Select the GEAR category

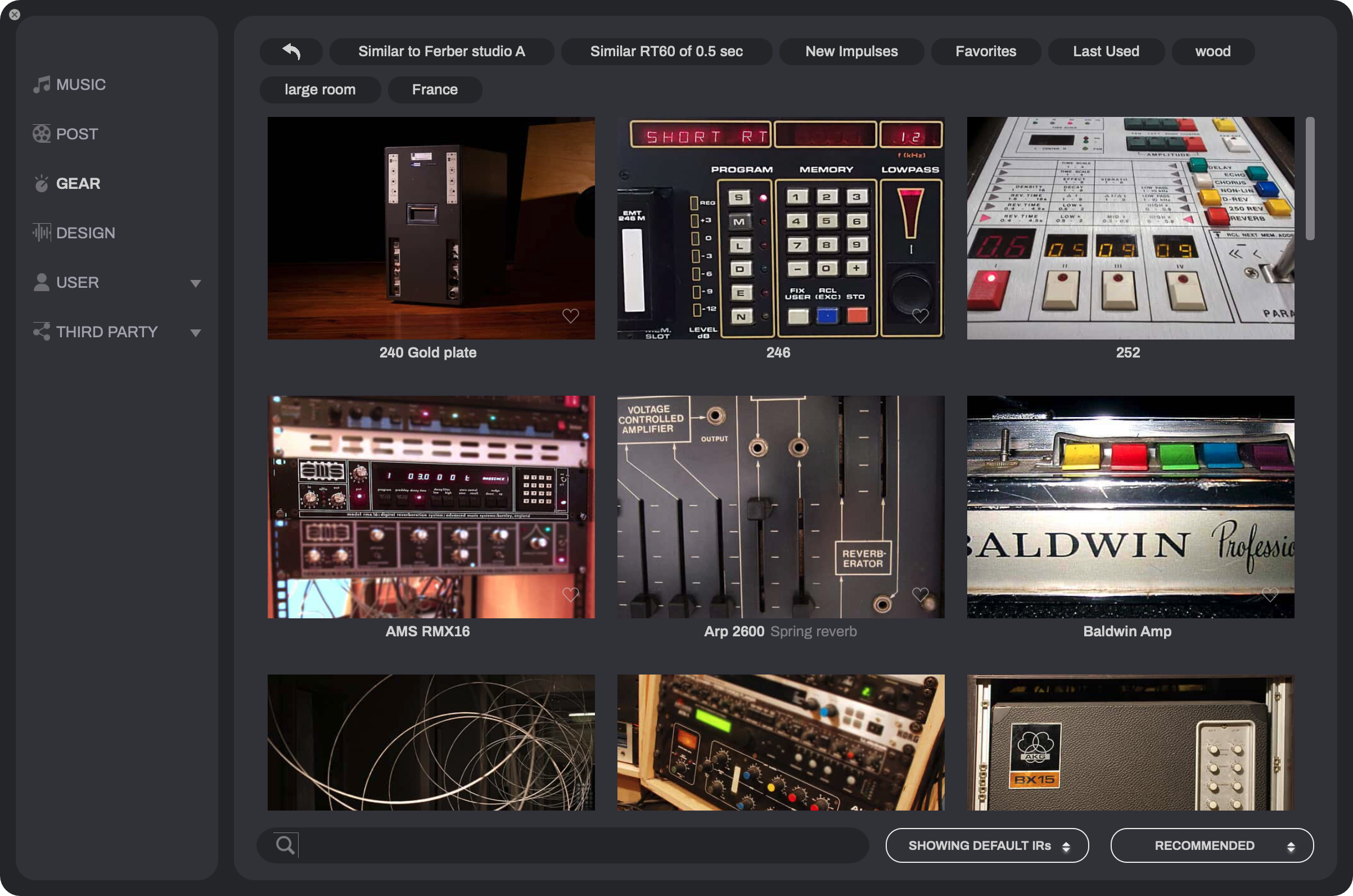coord(78,183)
